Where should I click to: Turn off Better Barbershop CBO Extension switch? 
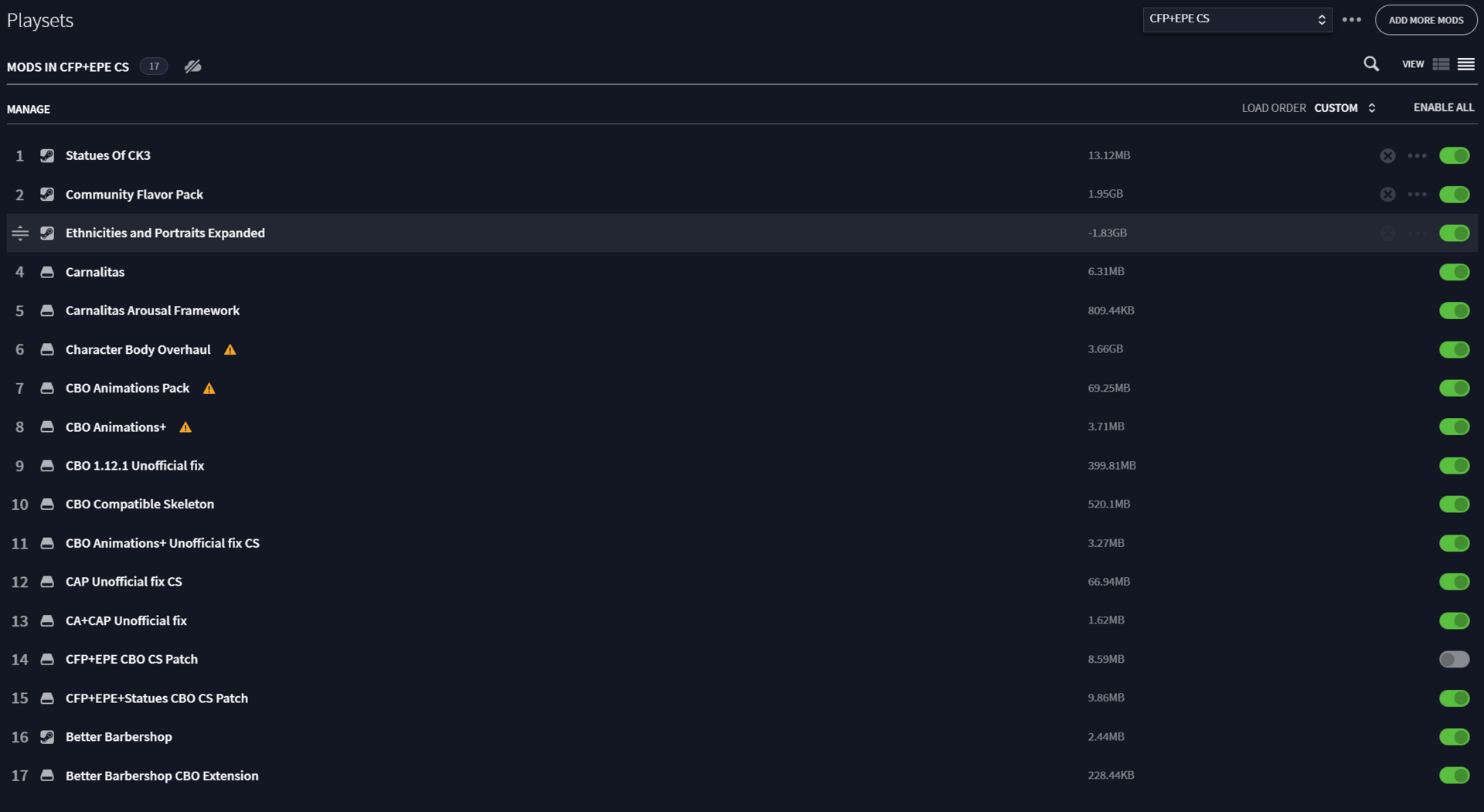point(1454,776)
